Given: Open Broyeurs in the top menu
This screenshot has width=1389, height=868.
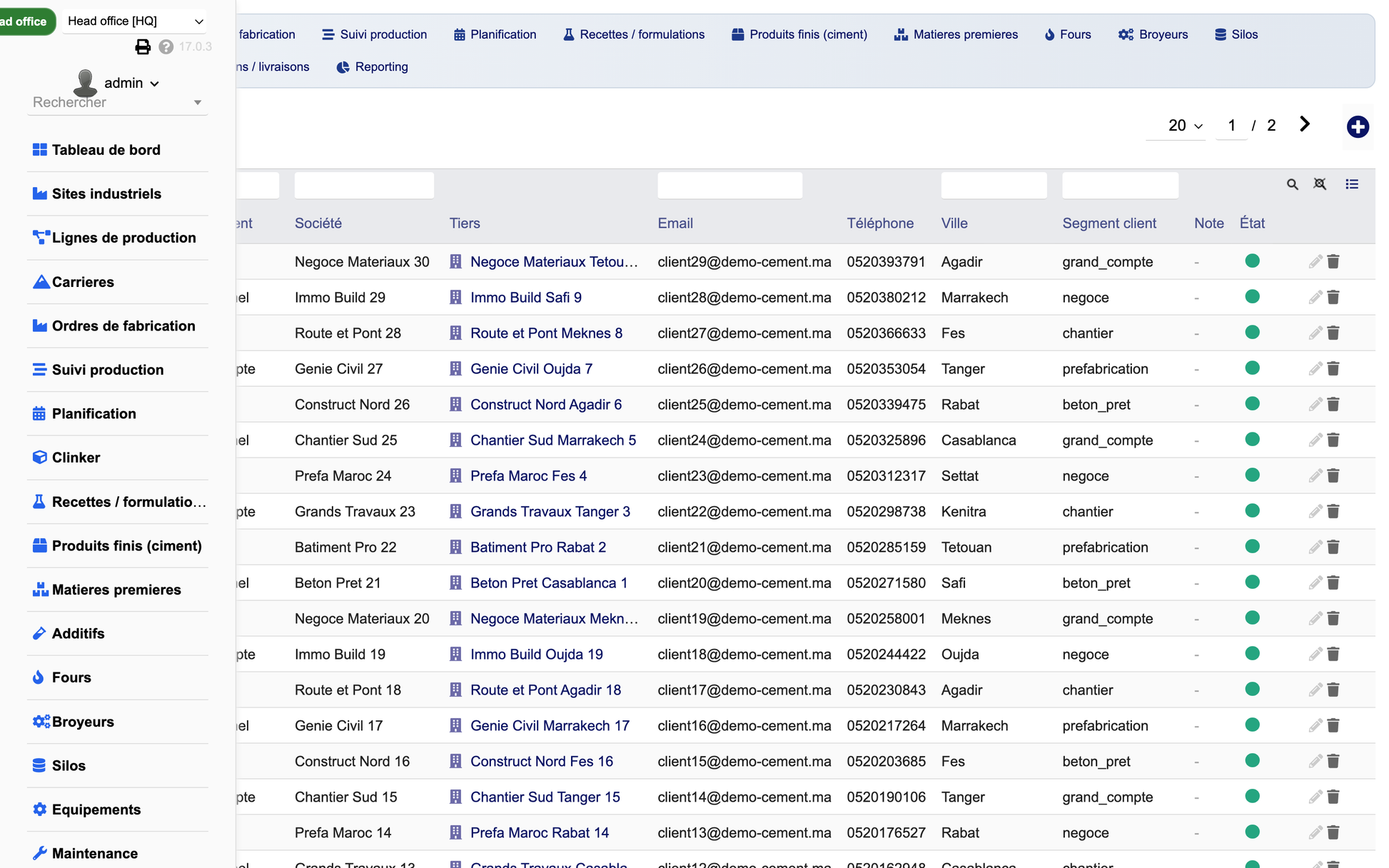Looking at the screenshot, I should point(1153,35).
